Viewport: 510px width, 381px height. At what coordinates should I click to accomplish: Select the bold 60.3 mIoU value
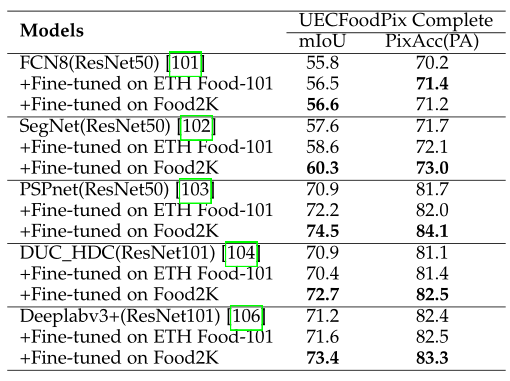[322, 168]
